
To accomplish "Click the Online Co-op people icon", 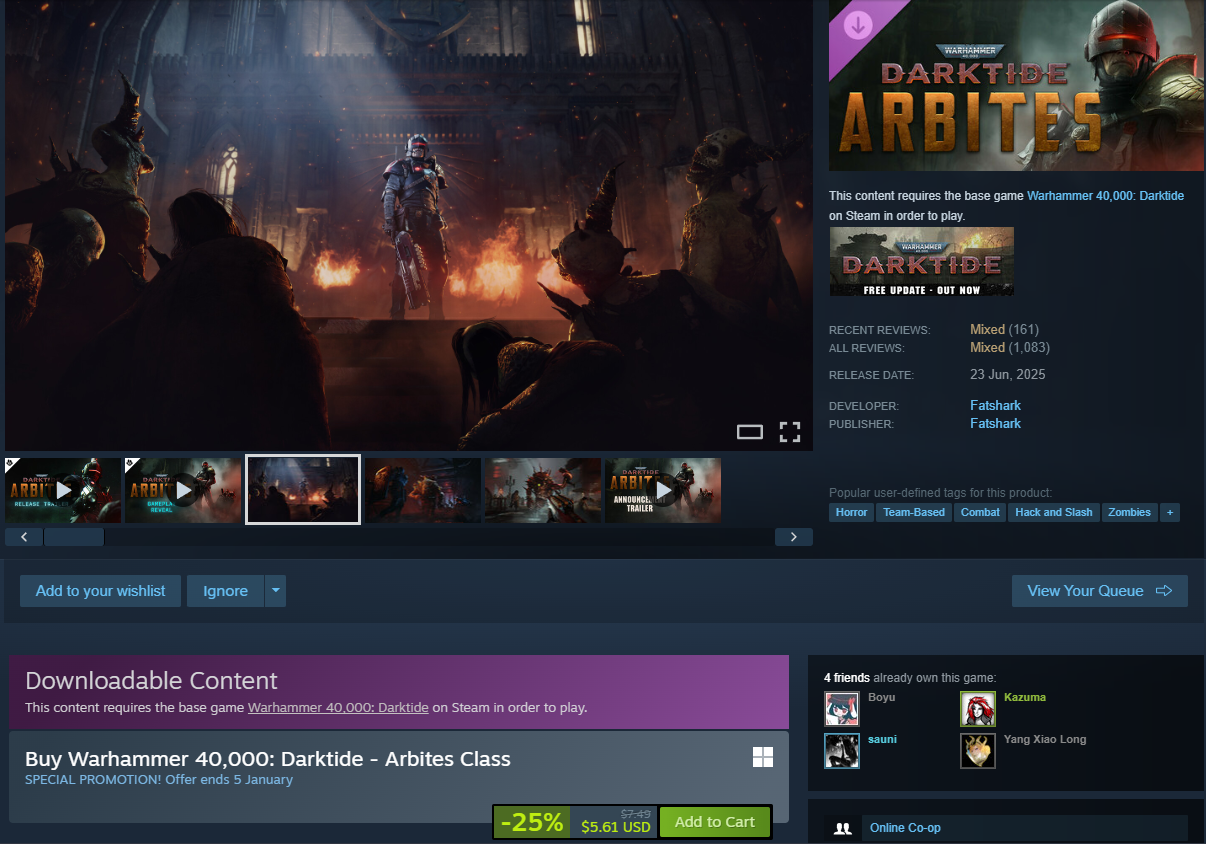I will (x=843, y=828).
